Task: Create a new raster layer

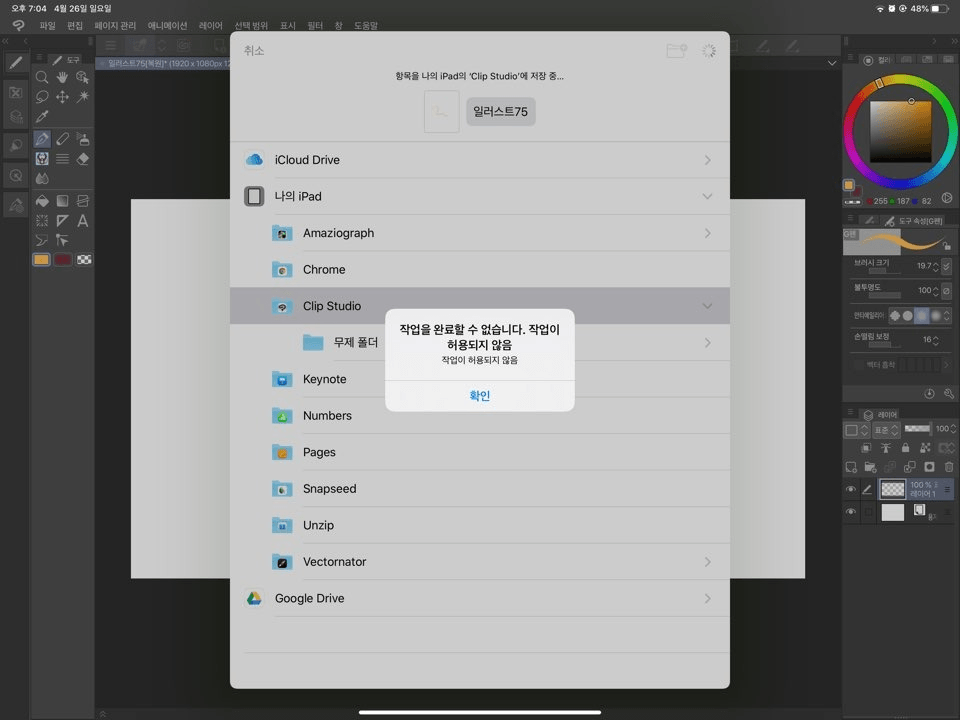Action: [x=851, y=467]
